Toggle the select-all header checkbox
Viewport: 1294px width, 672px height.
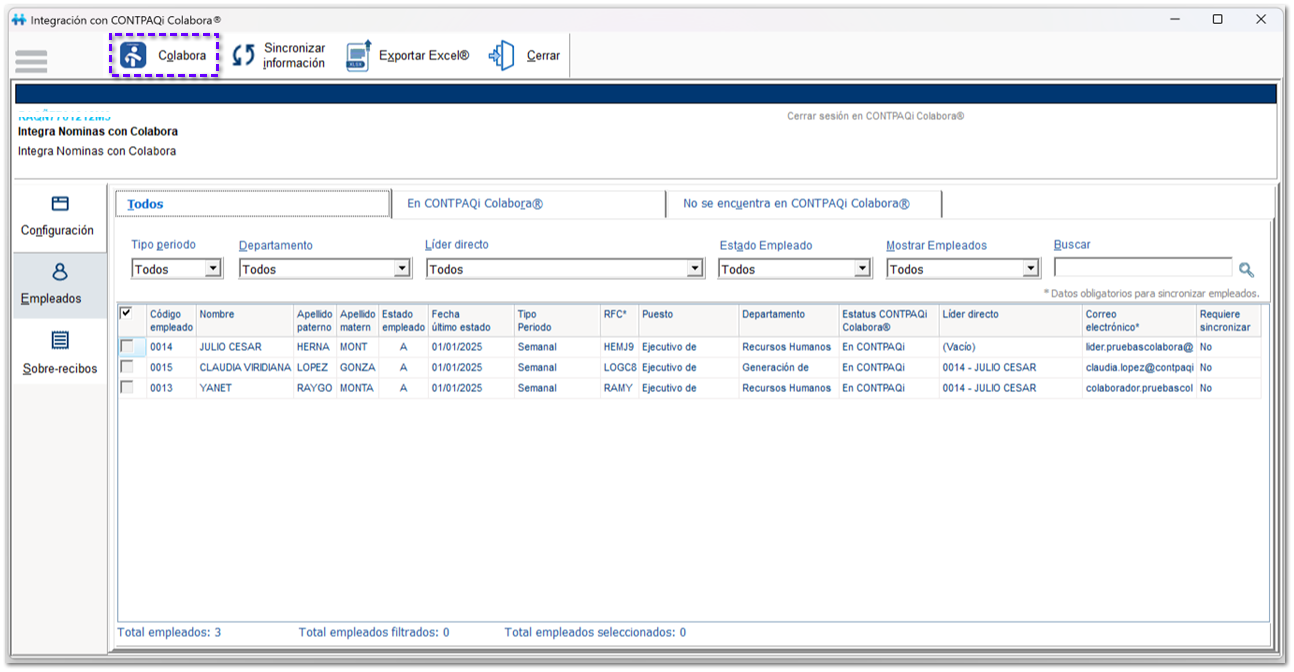(x=126, y=313)
